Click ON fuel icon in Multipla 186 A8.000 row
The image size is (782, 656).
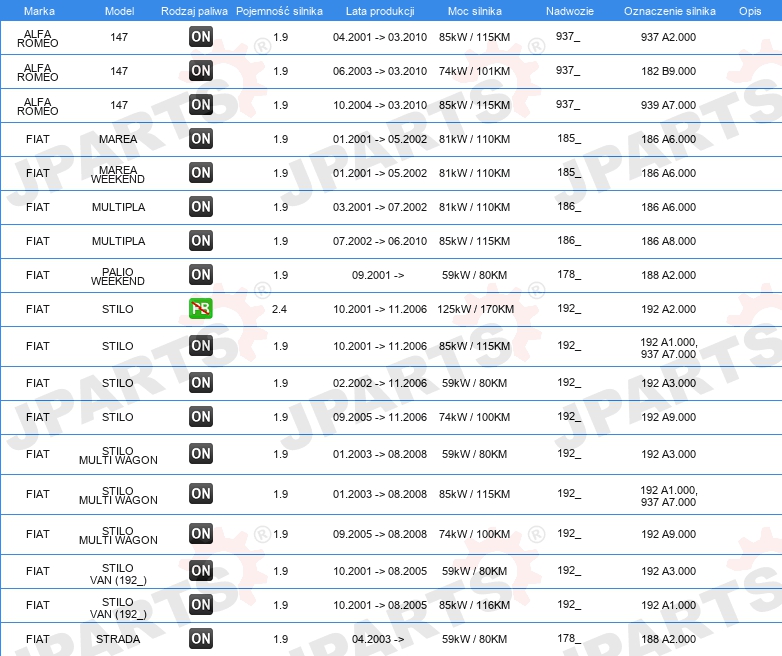point(201,240)
